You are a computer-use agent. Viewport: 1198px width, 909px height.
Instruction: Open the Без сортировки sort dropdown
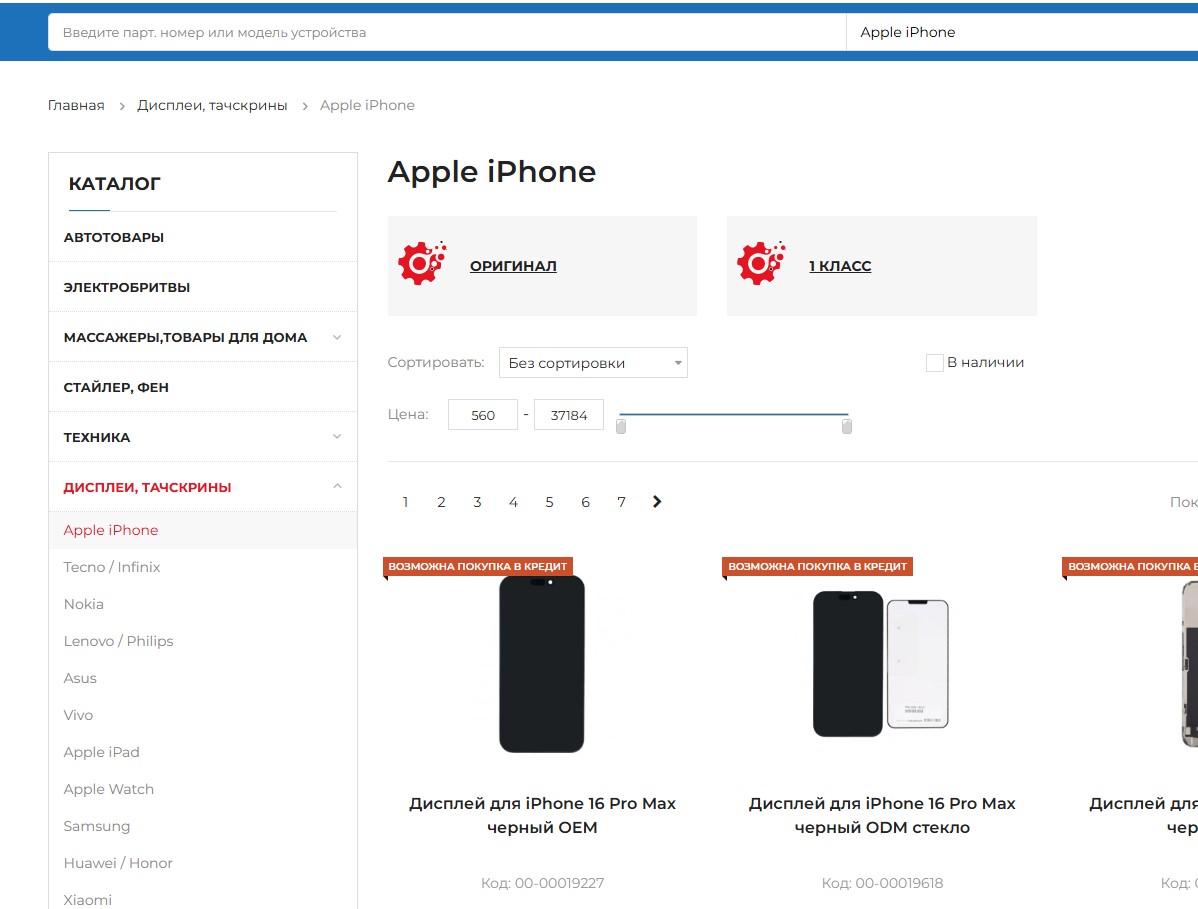click(x=593, y=363)
